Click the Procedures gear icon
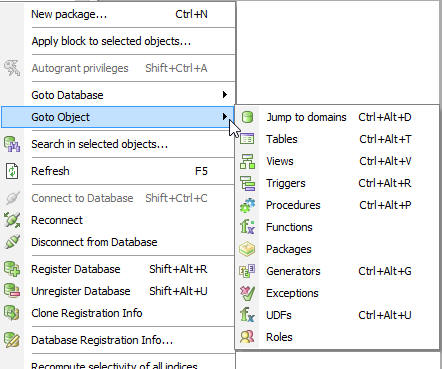Screen dimensions: 442x369 (247, 205)
